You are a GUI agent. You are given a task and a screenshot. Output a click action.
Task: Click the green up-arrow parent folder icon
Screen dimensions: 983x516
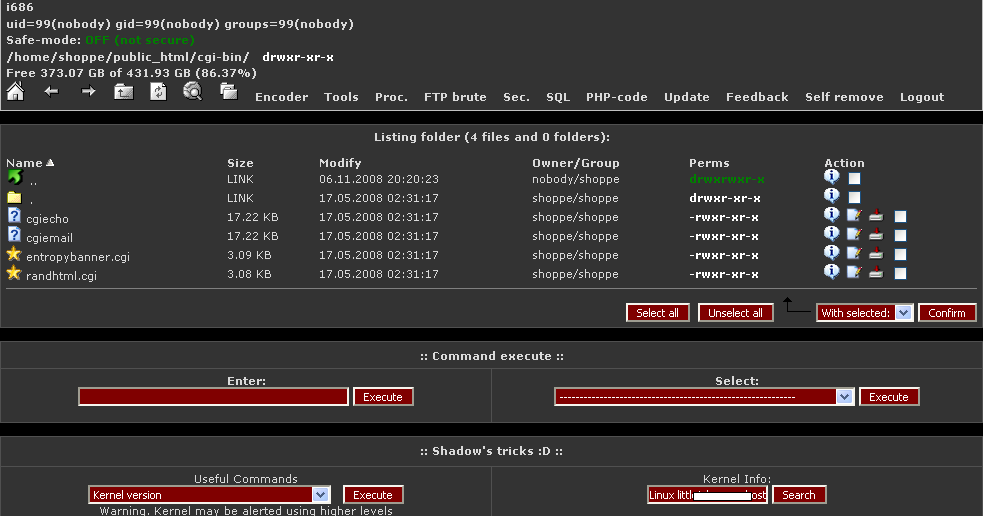(14, 177)
